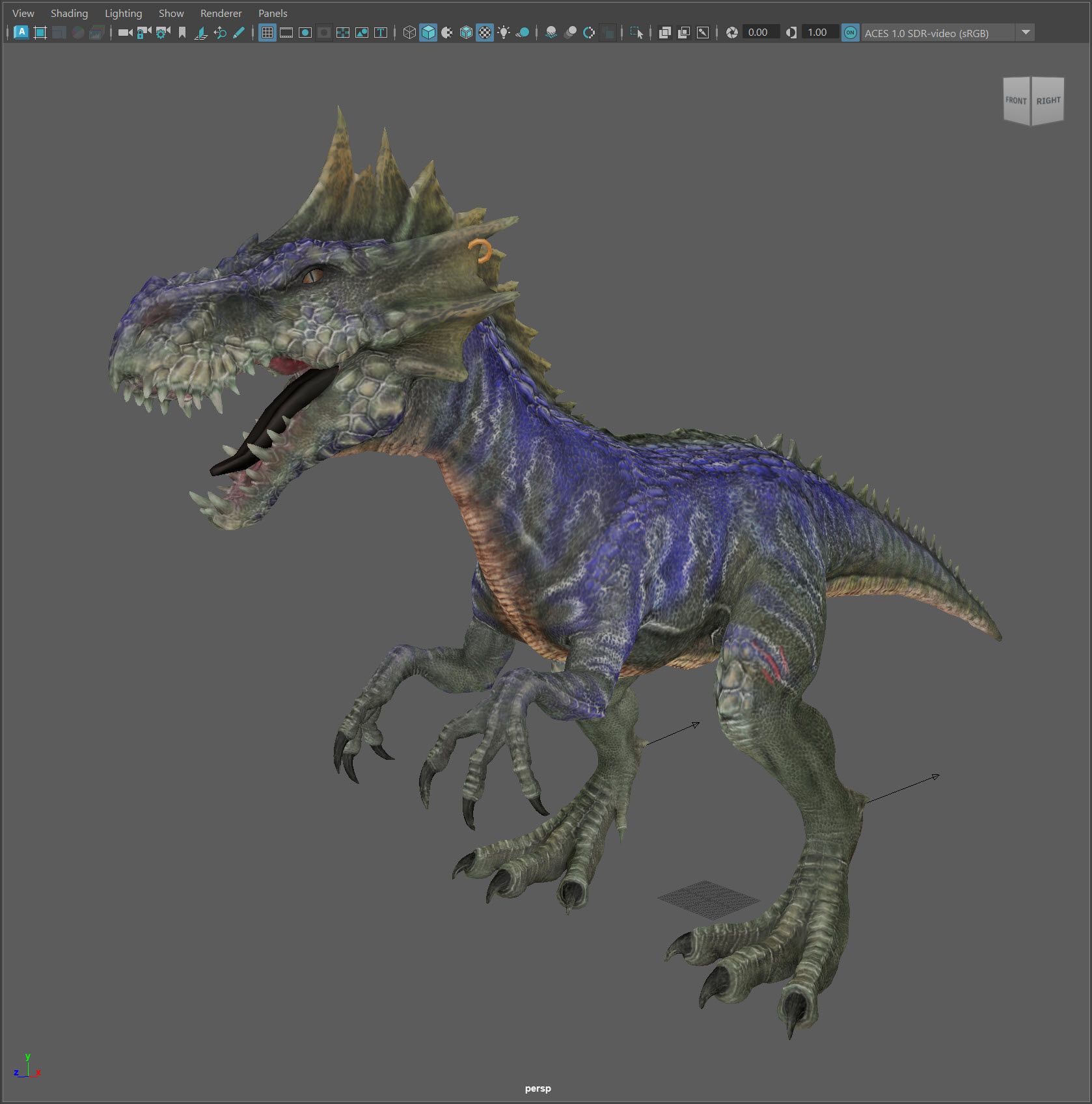Click the camera Bookmarks icon
The height and width of the screenshot is (1104, 1092).
(x=182, y=33)
